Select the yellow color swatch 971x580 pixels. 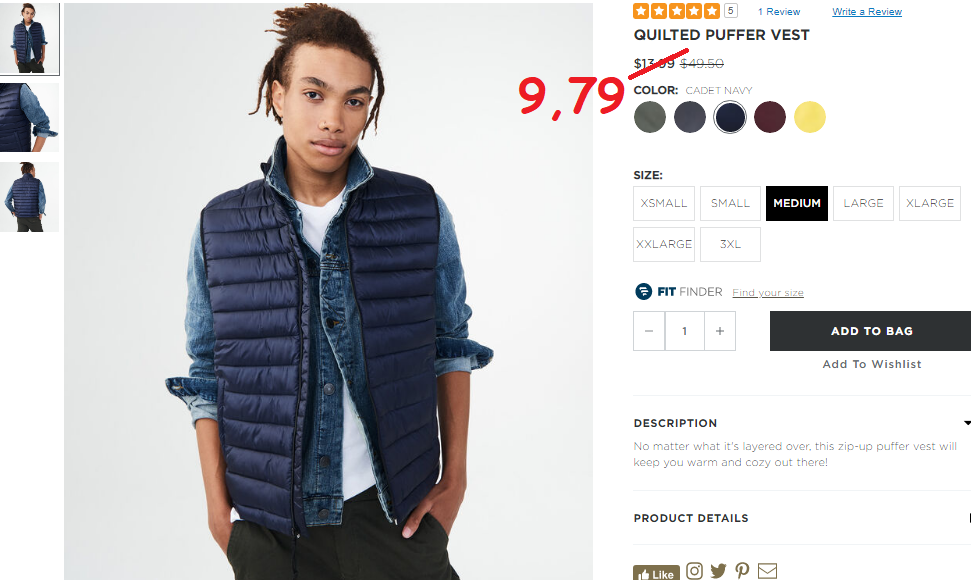810,117
